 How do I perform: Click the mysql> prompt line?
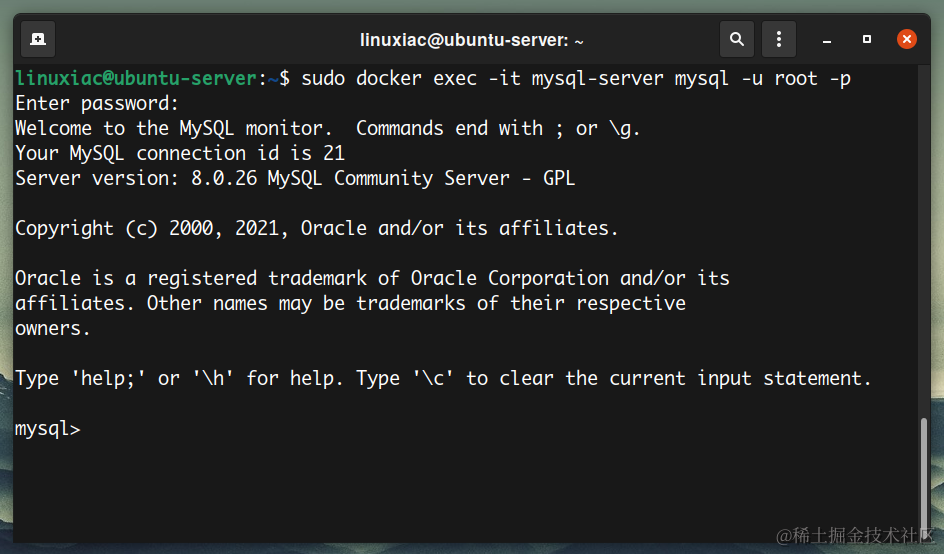48,429
